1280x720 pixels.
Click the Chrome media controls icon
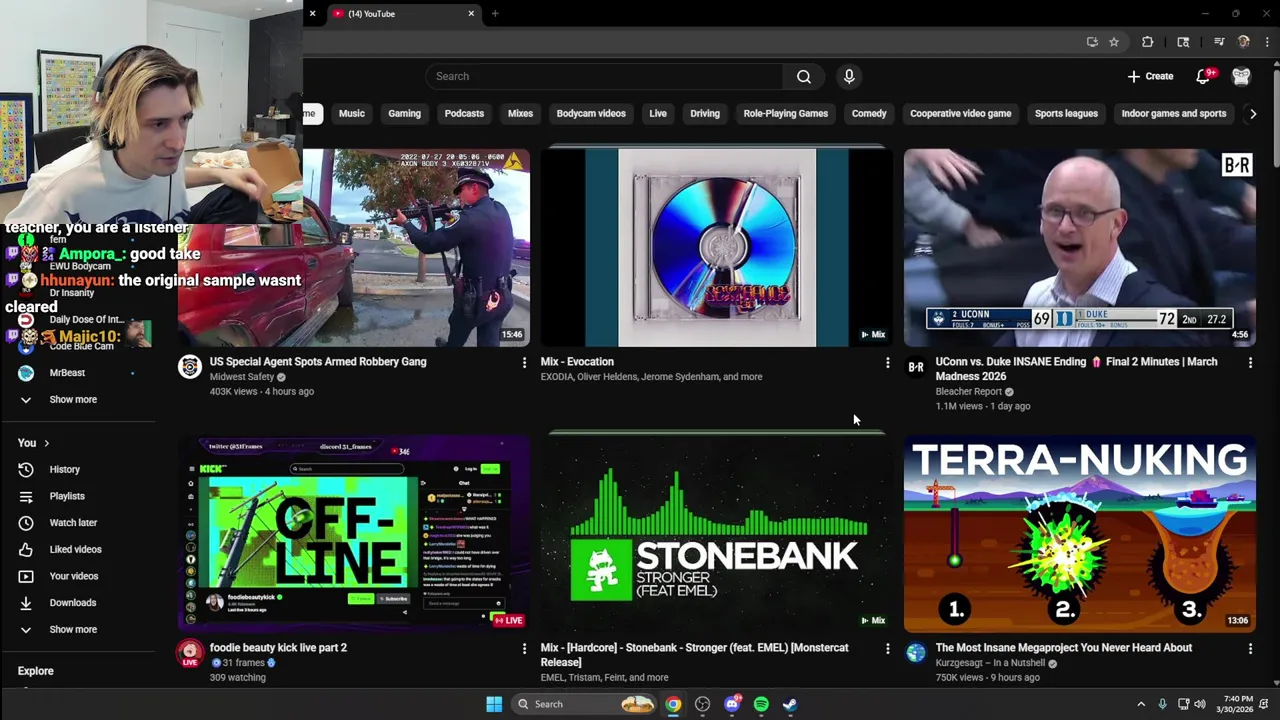(1219, 42)
